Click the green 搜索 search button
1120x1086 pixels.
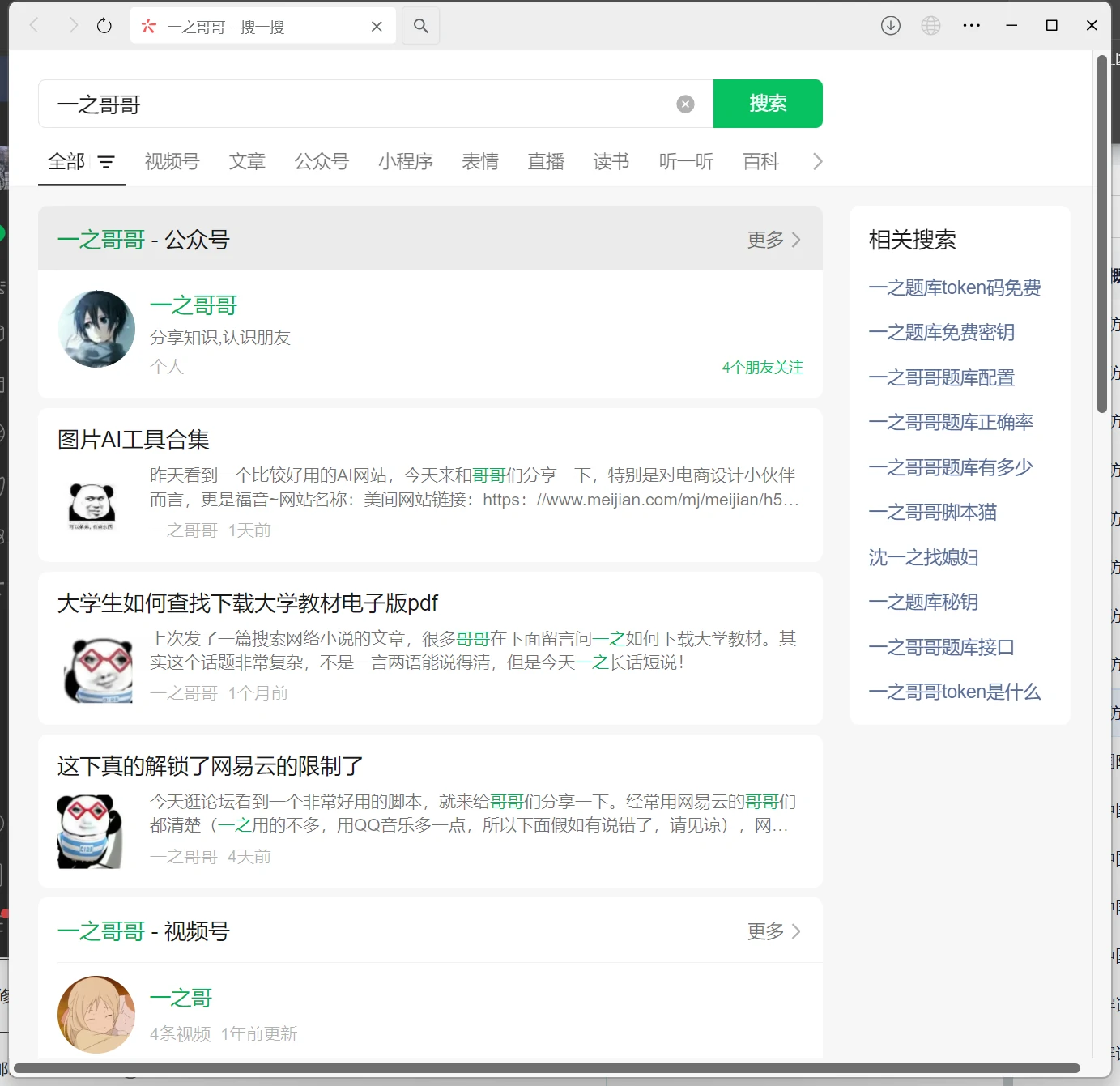tap(767, 104)
